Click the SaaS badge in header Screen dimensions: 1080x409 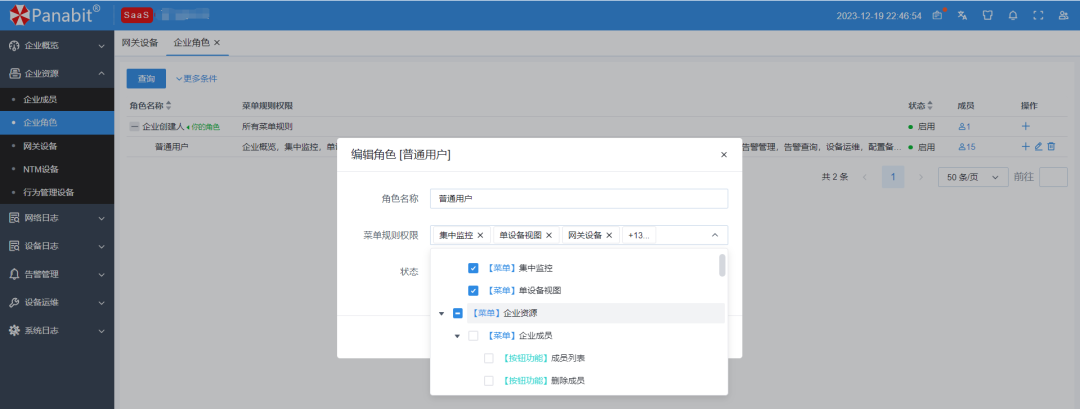(x=136, y=15)
